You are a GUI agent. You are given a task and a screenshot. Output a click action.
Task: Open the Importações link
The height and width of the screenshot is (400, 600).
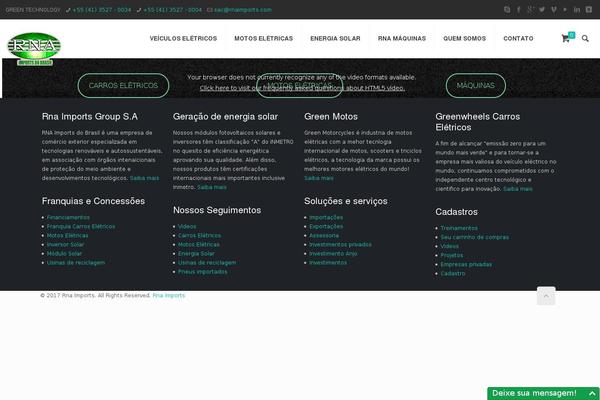(326, 217)
